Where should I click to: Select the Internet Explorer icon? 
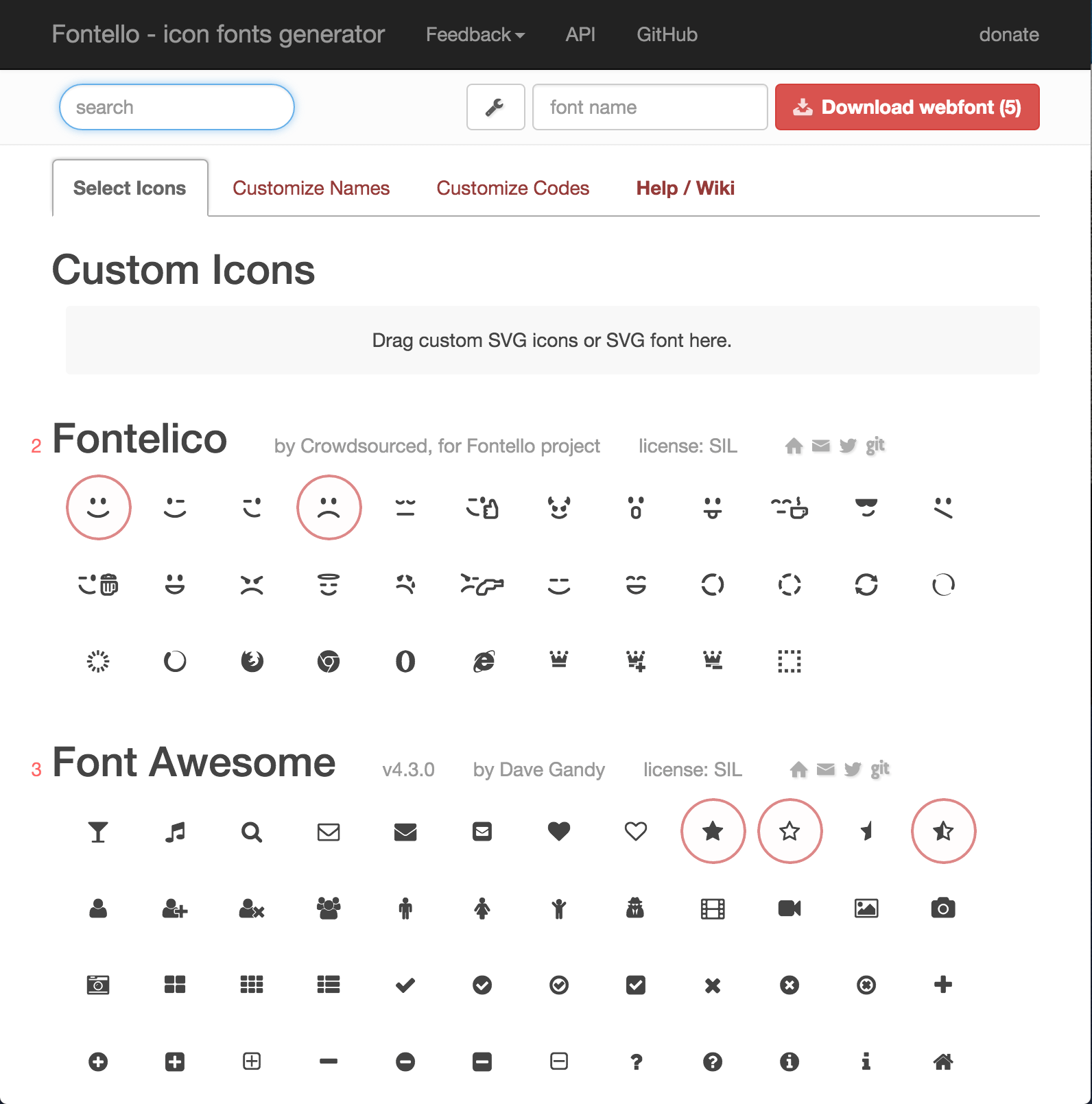click(x=484, y=661)
